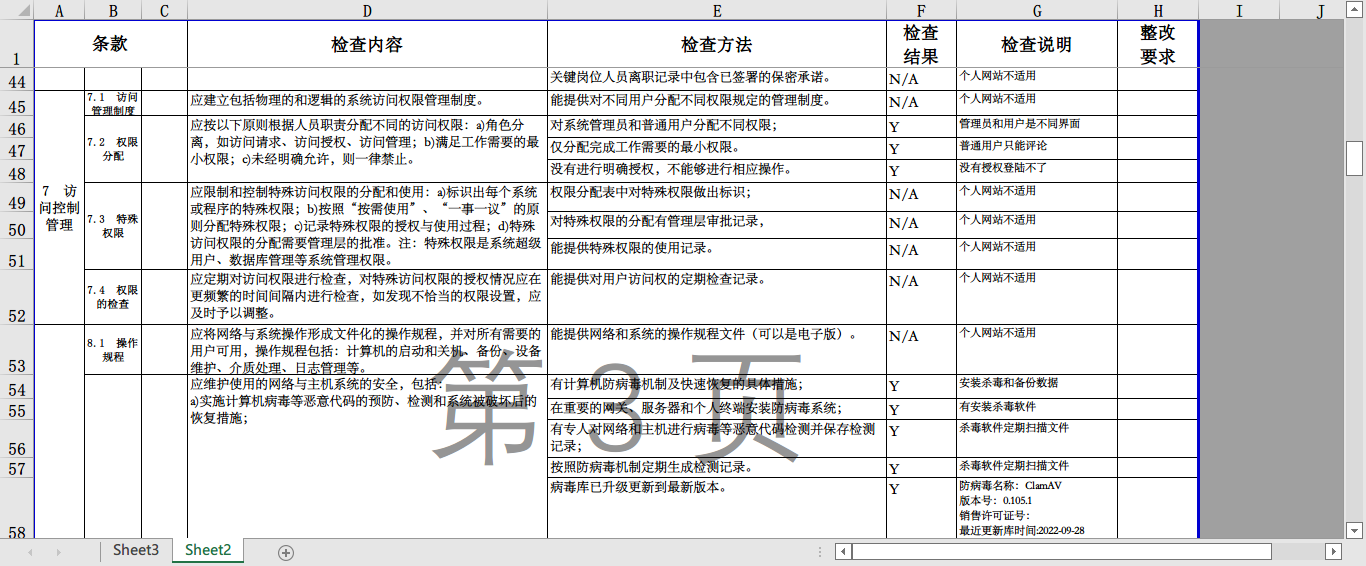Viewport: 1366px width, 566px height.
Task: Click cell 关键岗位人员离职记录中包含已签署的保密承诺
Action: (x=717, y=79)
